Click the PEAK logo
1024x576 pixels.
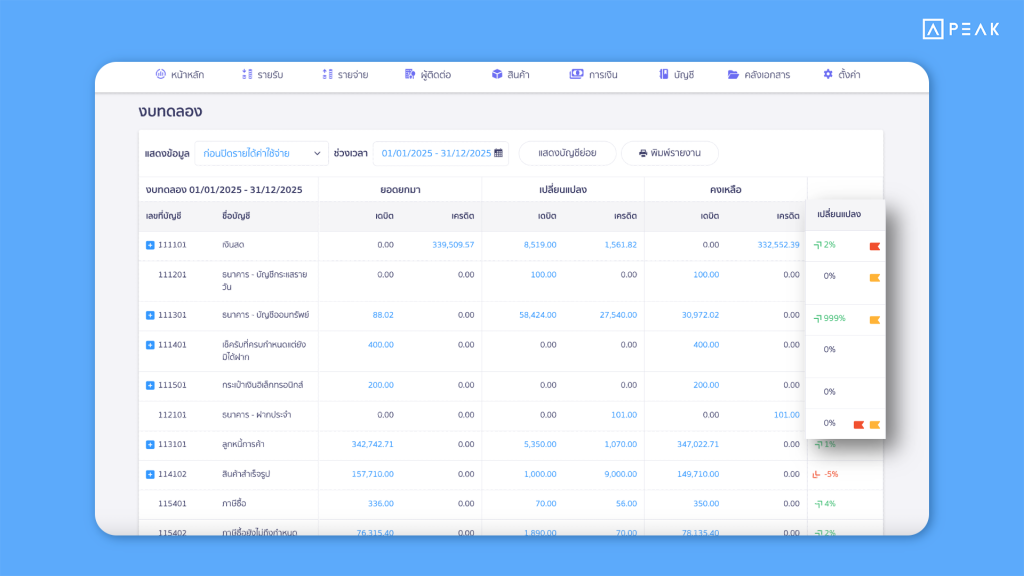(961, 29)
